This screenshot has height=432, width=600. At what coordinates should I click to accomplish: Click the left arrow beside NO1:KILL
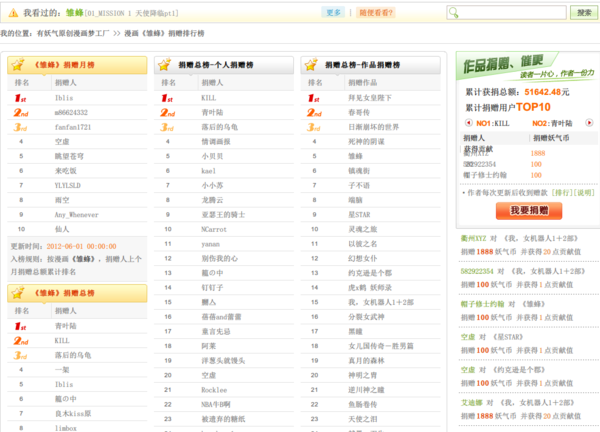click(x=468, y=122)
